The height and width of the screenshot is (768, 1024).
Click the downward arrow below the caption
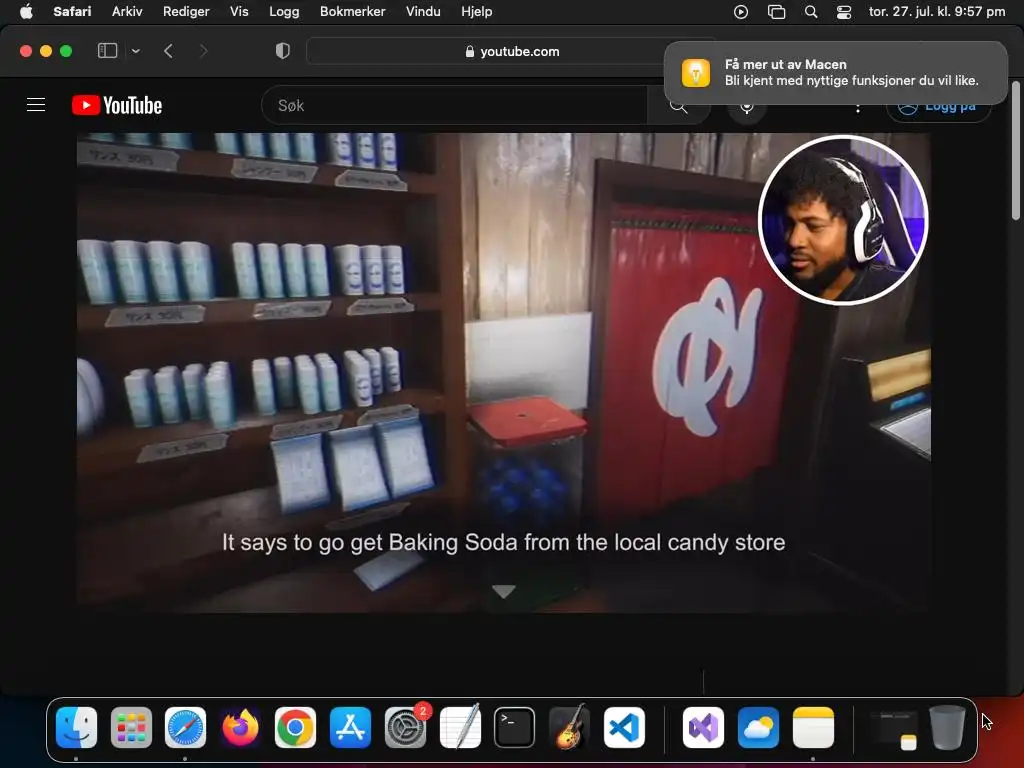504,592
